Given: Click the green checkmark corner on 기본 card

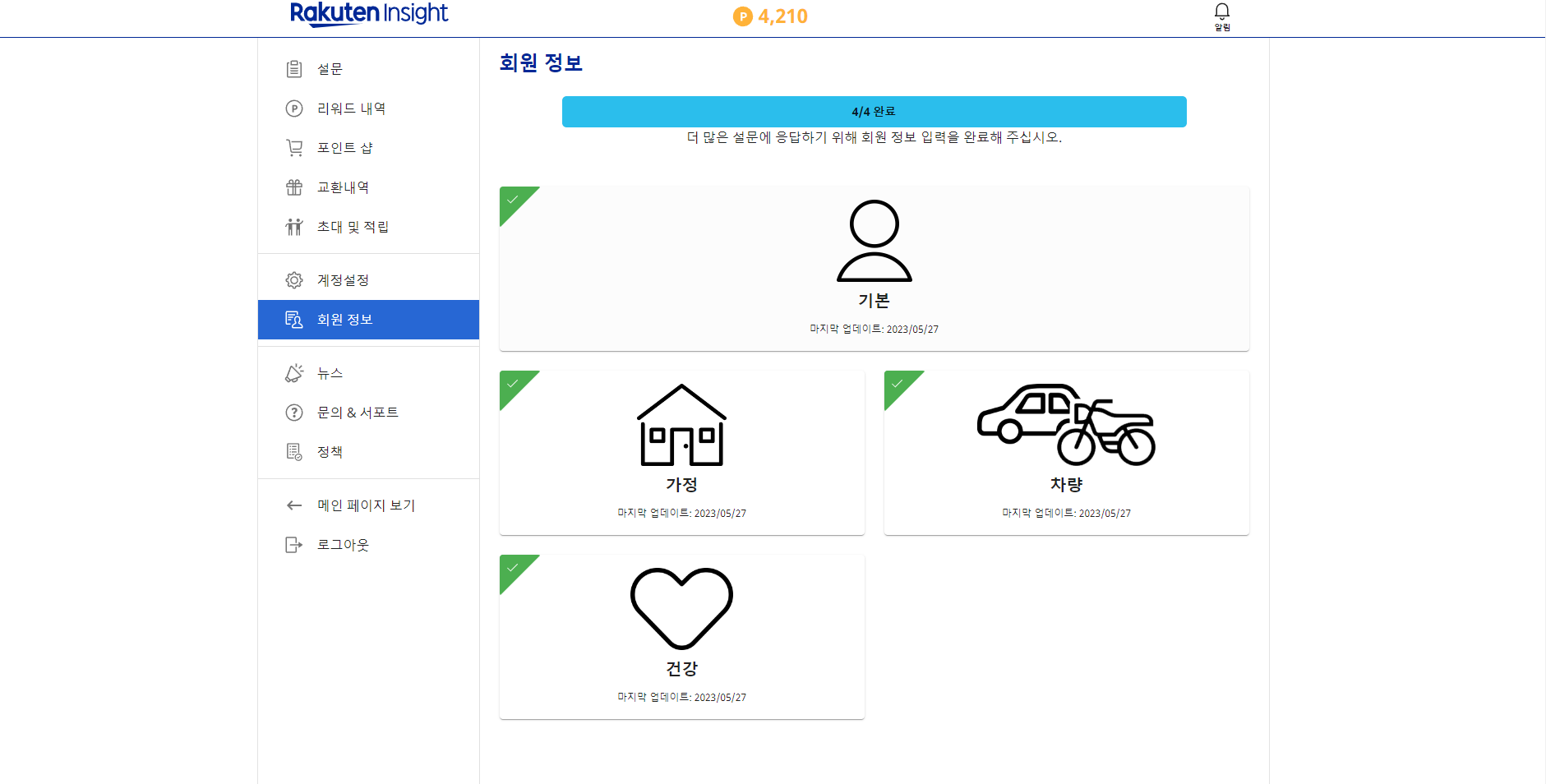Looking at the screenshot, I should [514, 200].
